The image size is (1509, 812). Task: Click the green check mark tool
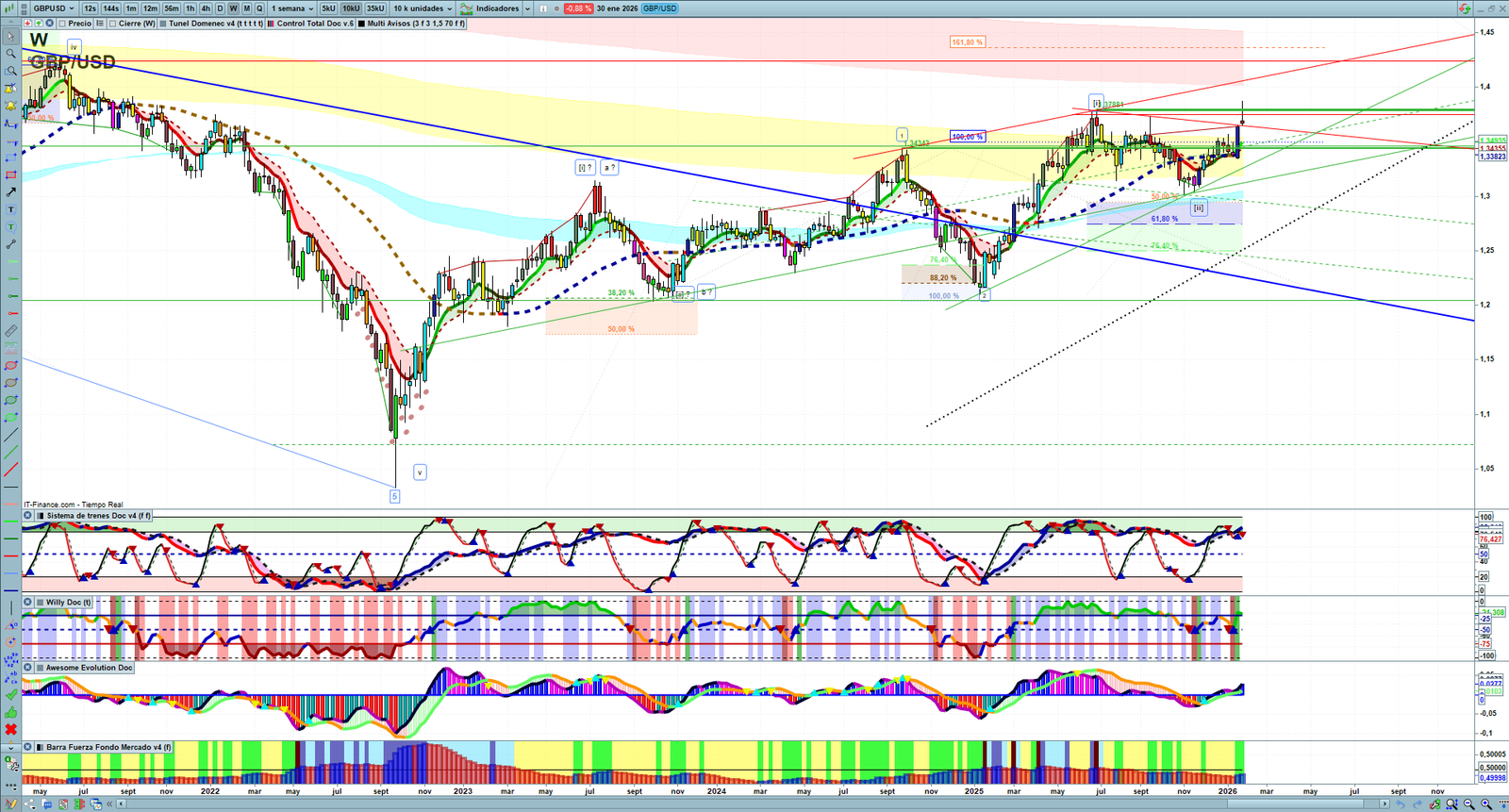click(x=11, y=694)
